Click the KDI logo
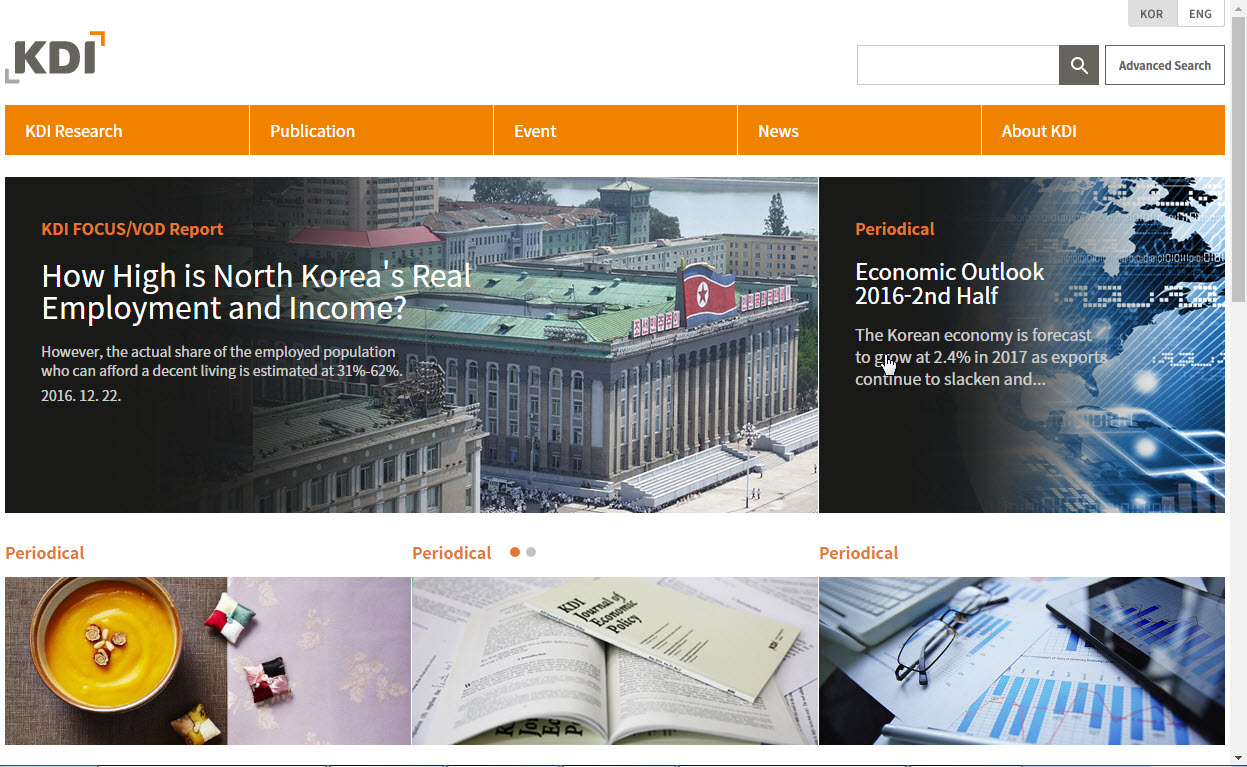Image resolution: width=1247 pixels, height=767 pixels. (55, 57)
